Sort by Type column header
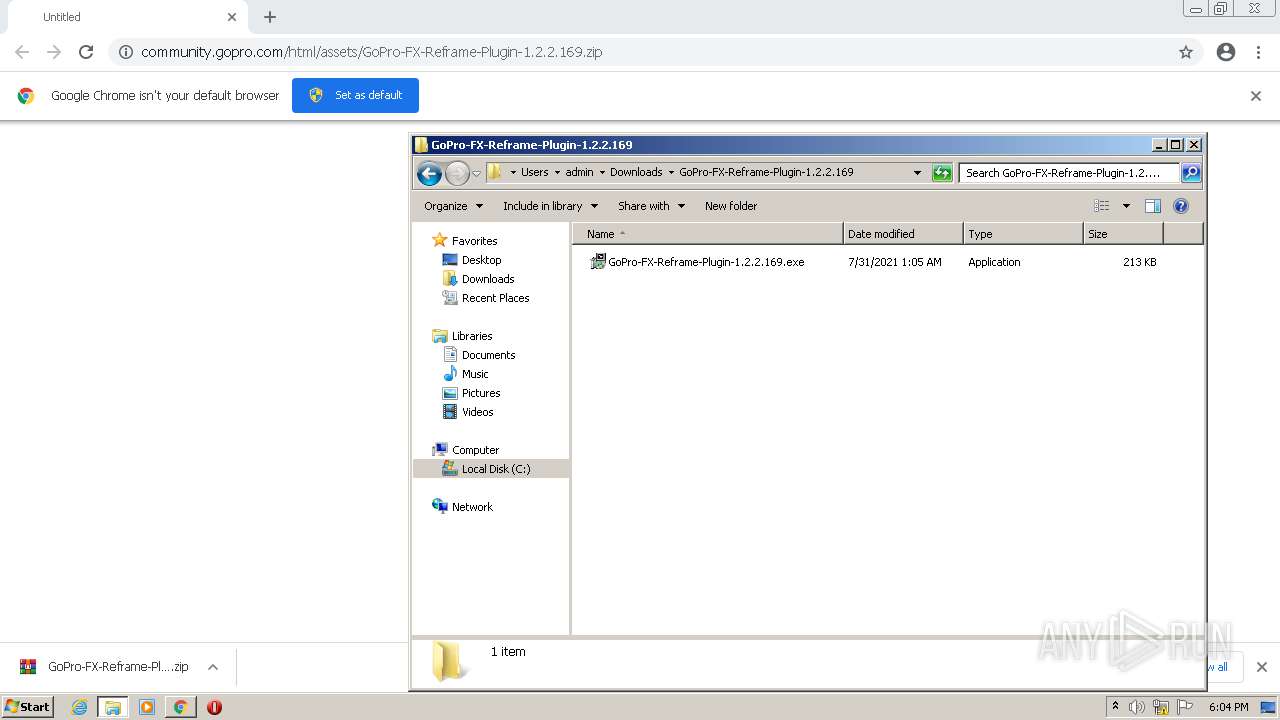 1023,234
